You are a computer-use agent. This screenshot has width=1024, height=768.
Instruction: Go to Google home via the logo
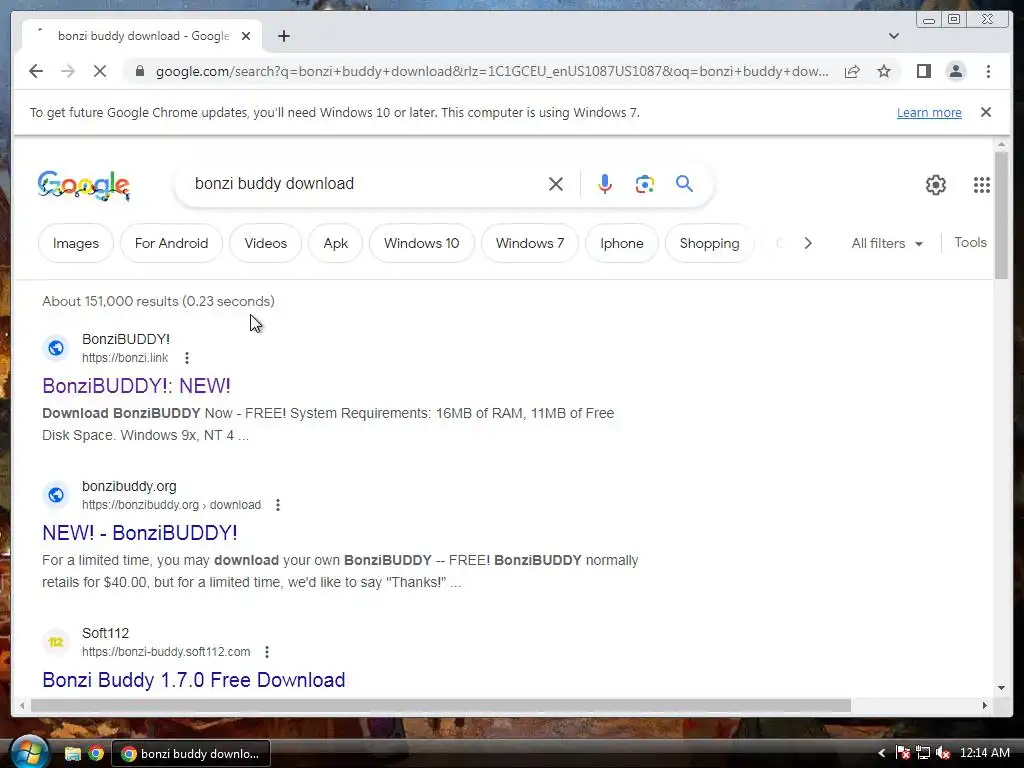[x=84, y=185]
